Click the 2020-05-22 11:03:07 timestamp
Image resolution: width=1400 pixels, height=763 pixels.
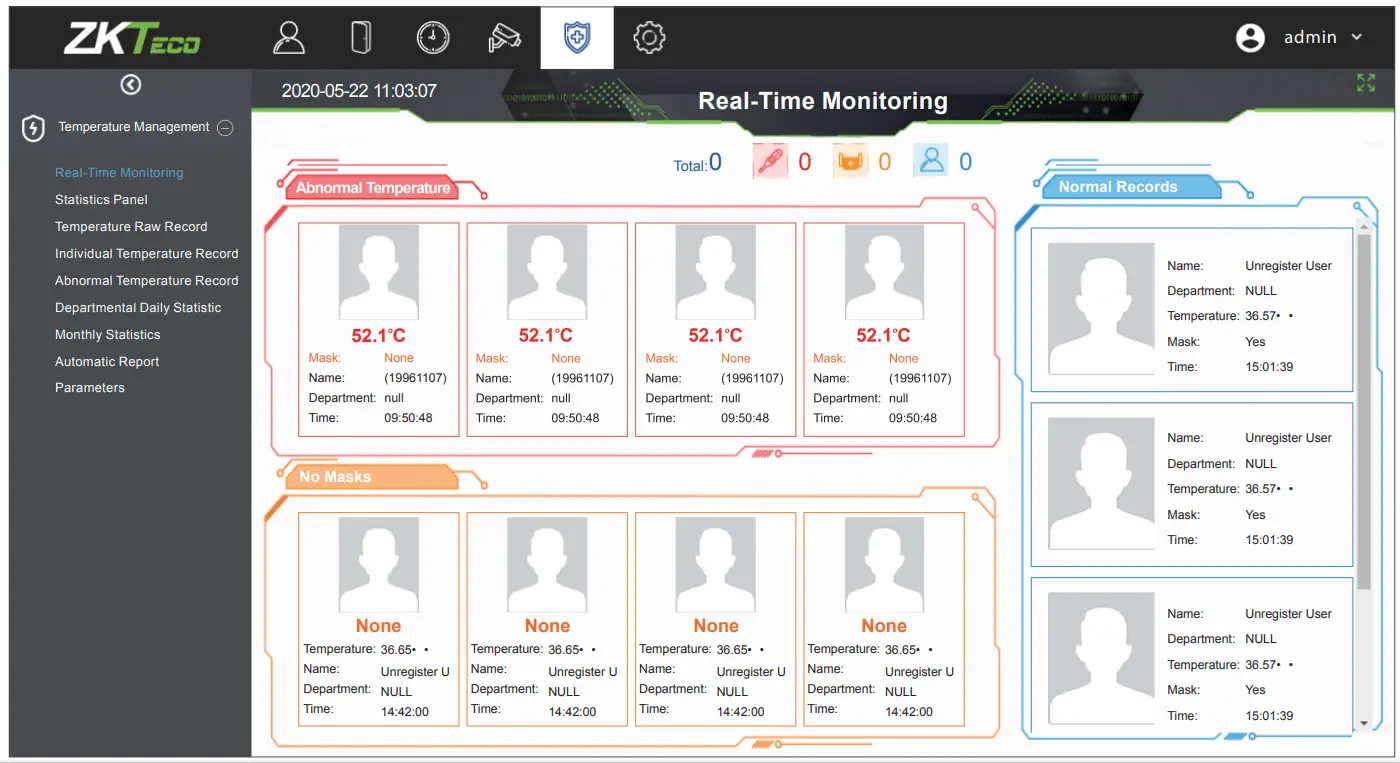pos(359,91)
